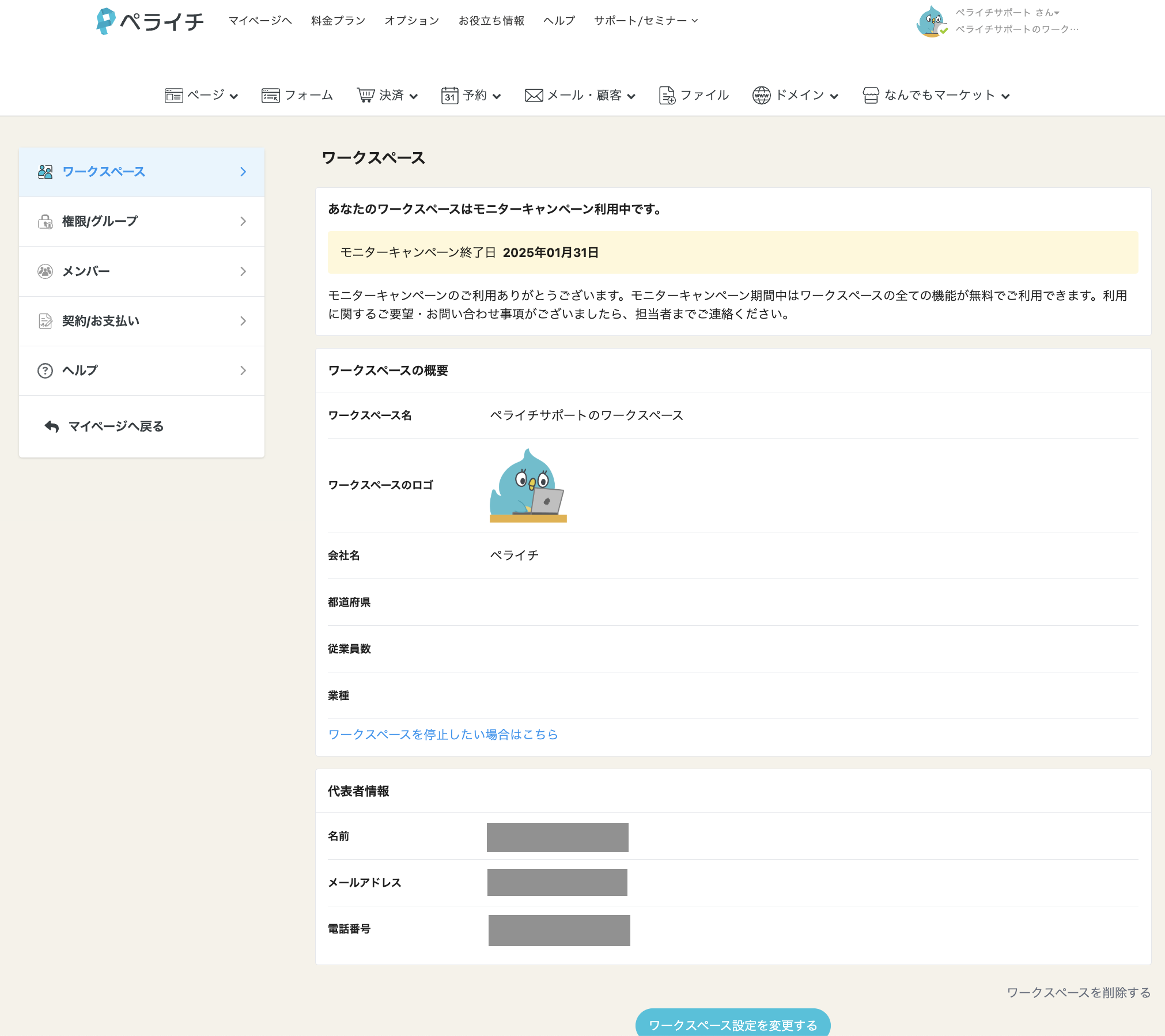Click the メール・顧客 envelope icon
This screenshot has width=1165, height=1036.
tap(534, 96)
